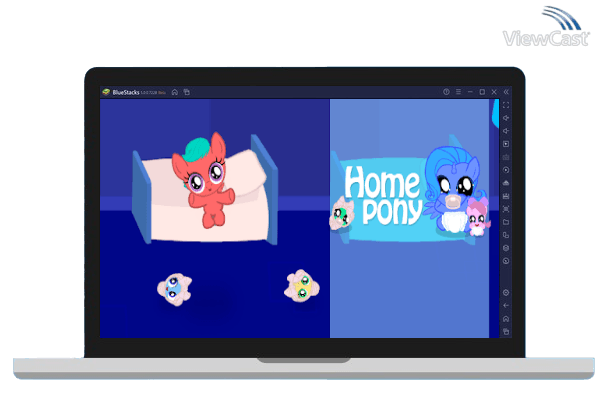Click the hexagon layers sidebar icon
Viewport: 602px width, 414px height.
pyautogui.click(x=506, y=248)
